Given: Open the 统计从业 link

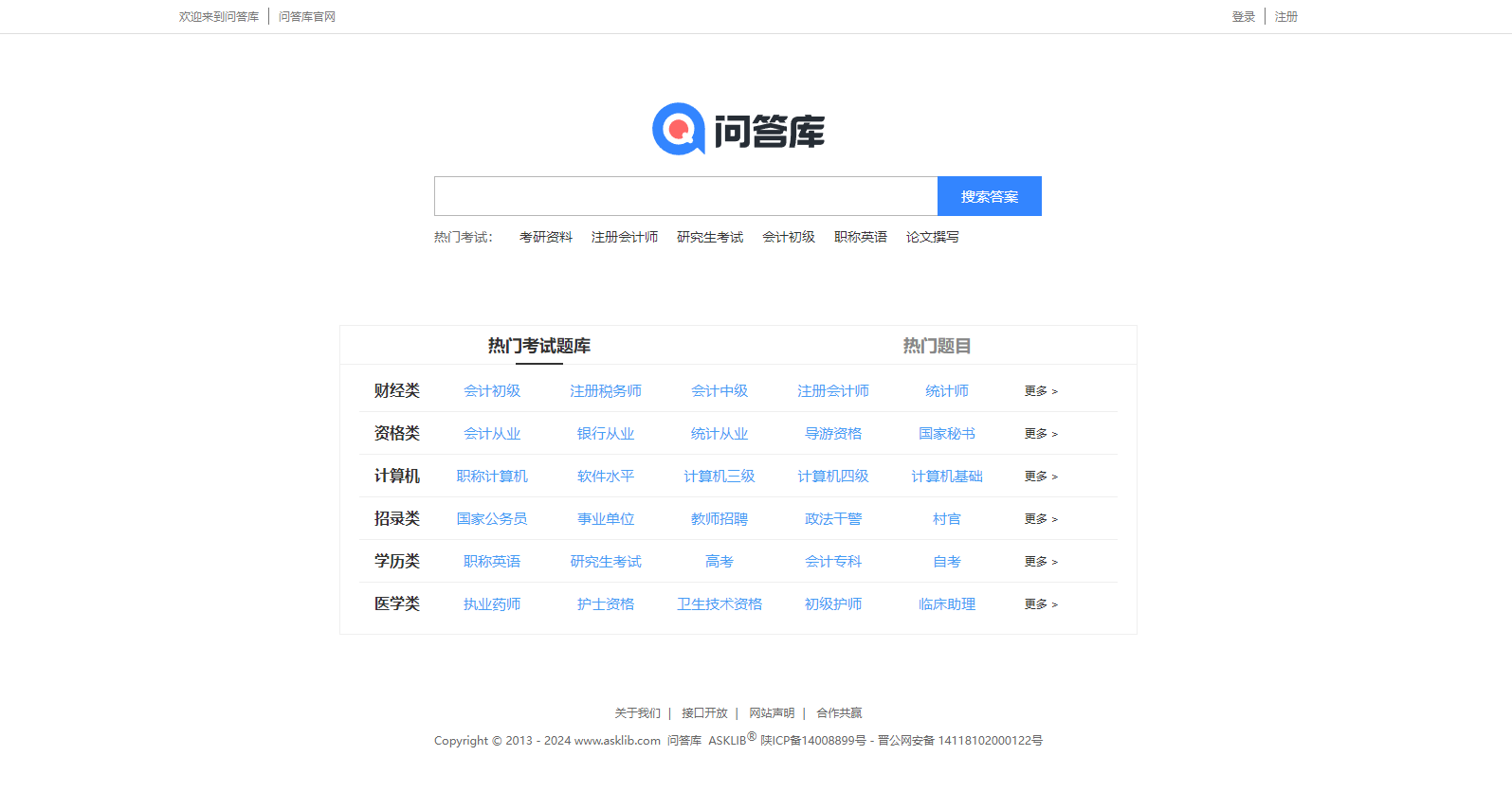Looking at the screenshot, I should pyautogui.click(x=720, y=434).
